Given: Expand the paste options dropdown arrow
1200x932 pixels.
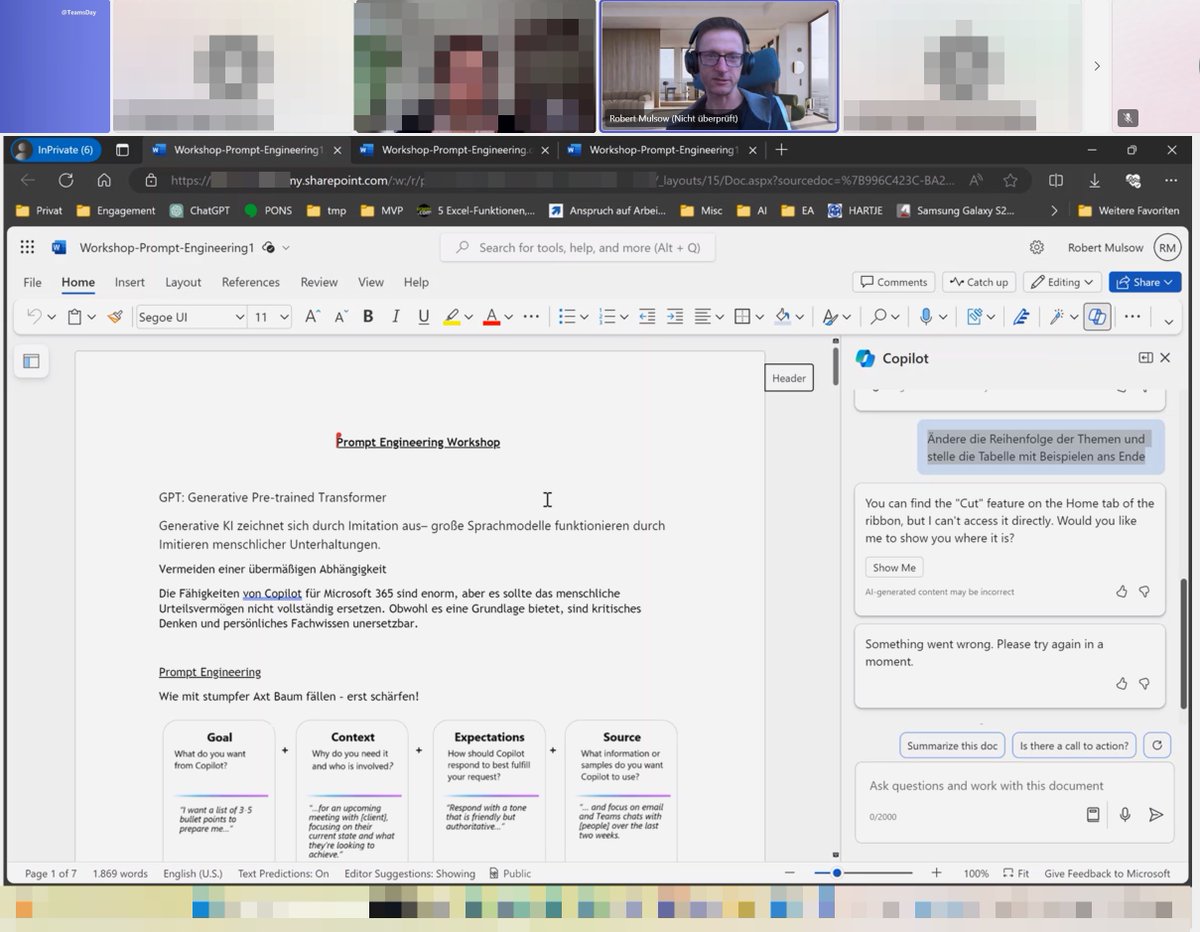Looking at the screenshot, I should click(x=91, y=317).
